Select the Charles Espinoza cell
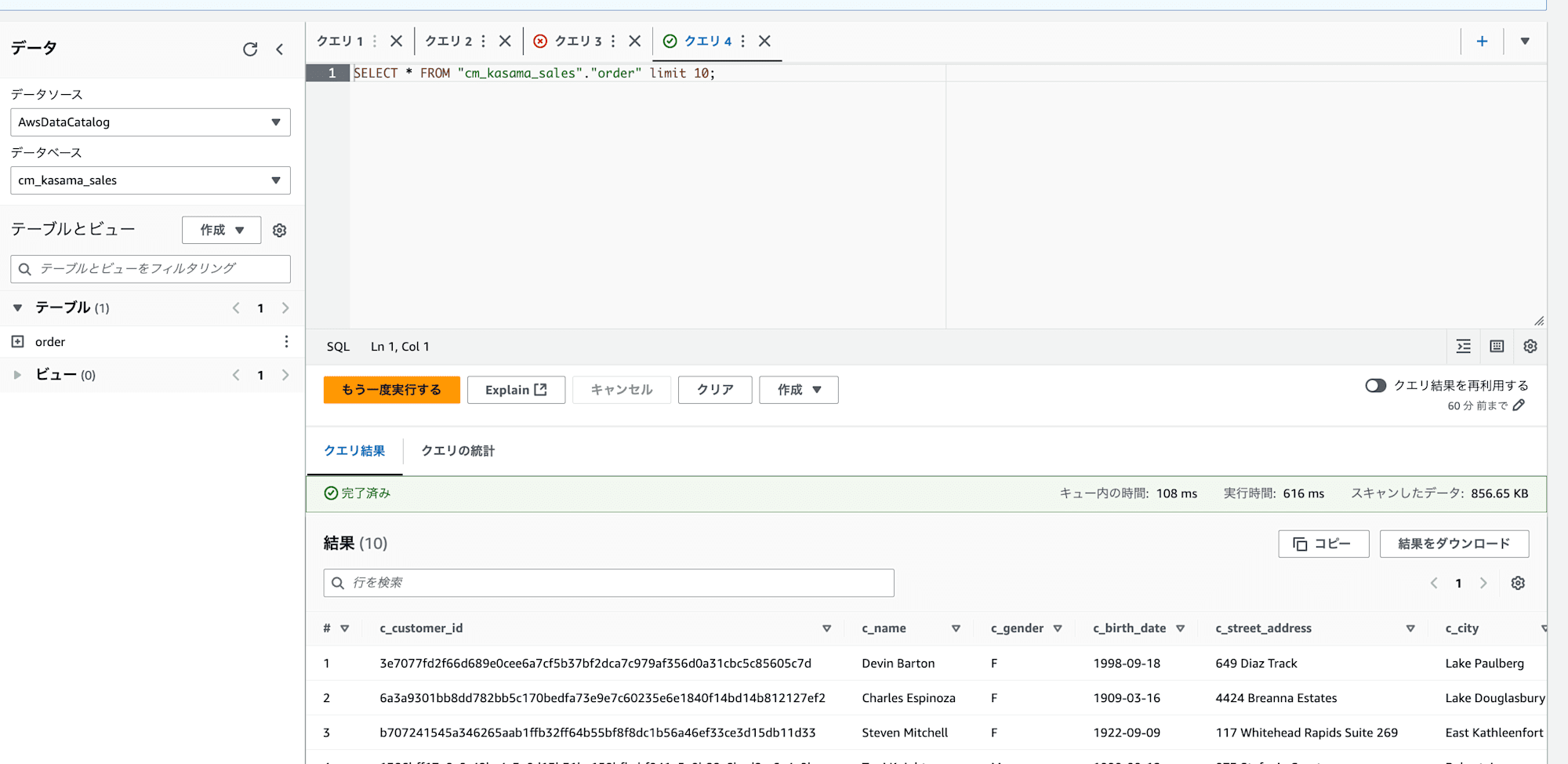 click(909, 698)
